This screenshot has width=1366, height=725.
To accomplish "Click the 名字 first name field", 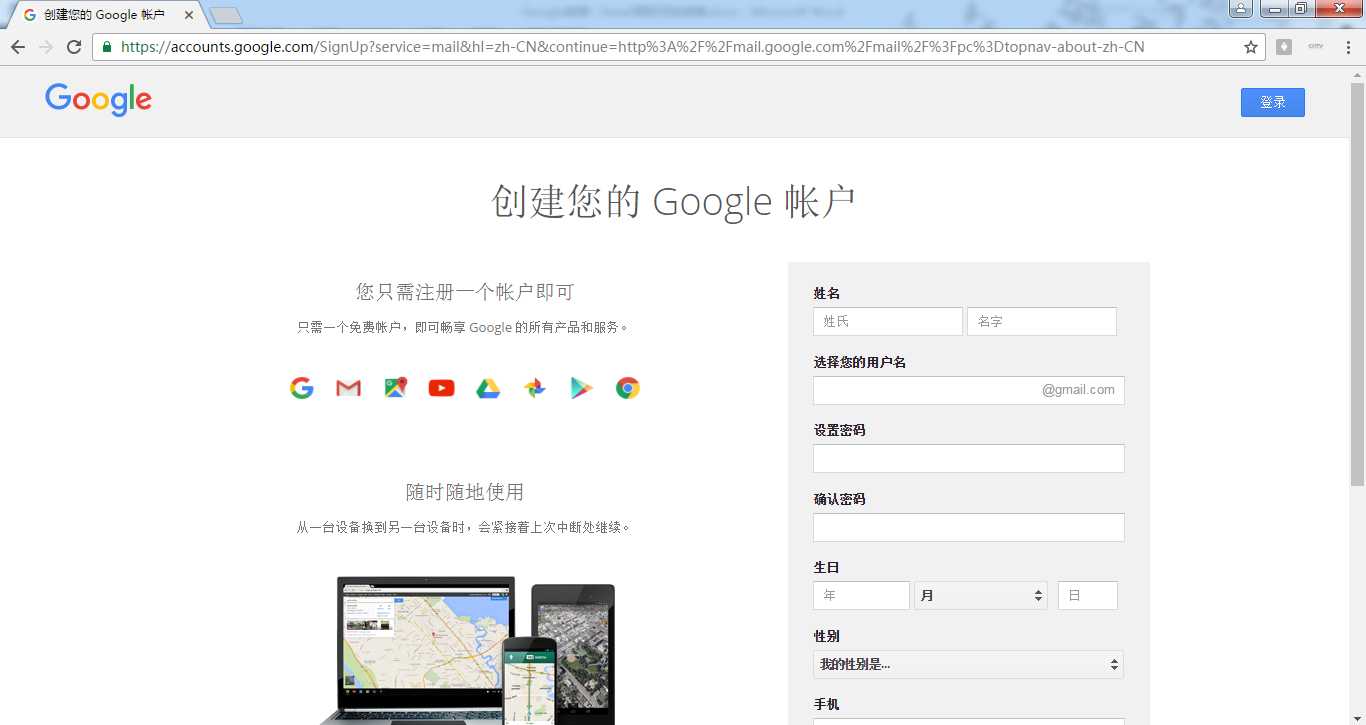I will point(1042,321).
